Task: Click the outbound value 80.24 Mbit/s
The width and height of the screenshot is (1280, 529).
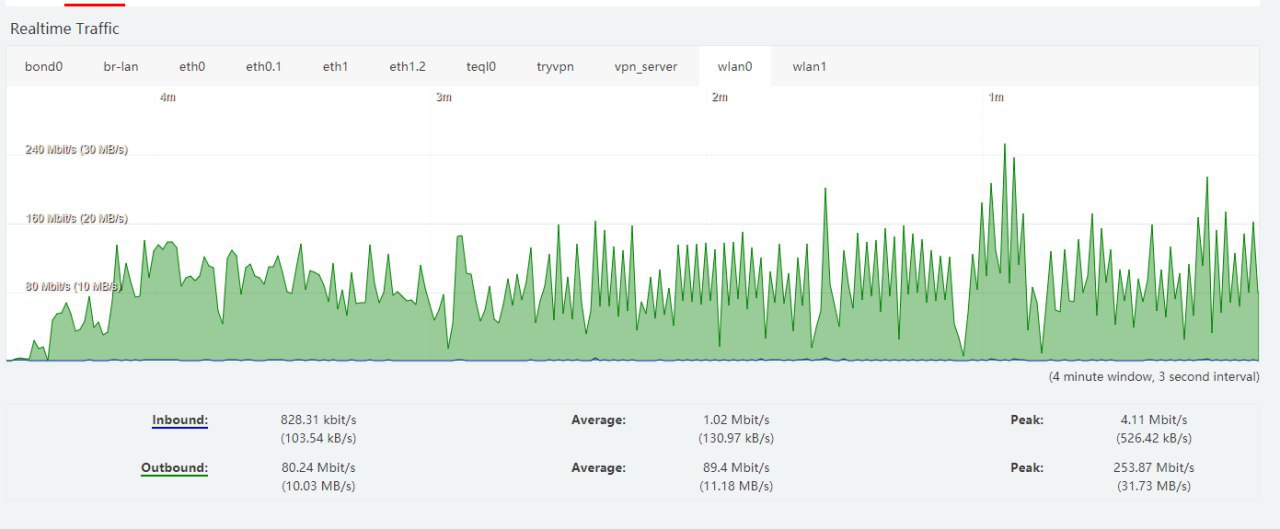Action: click(318, 467)
